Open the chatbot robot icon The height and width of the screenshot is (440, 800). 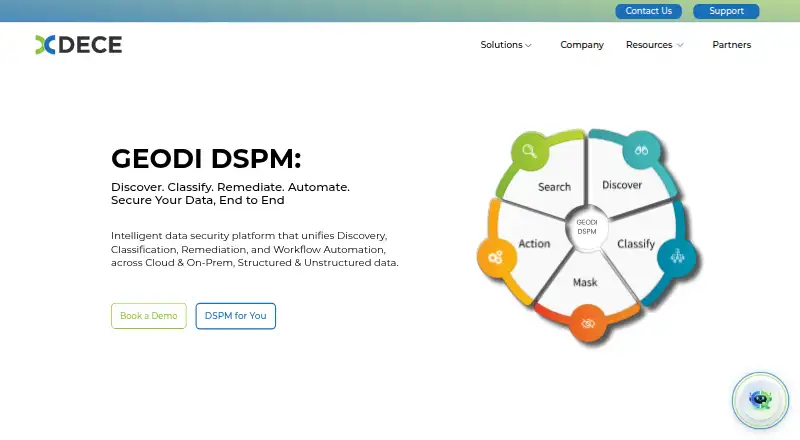click(x=760, y=400)
